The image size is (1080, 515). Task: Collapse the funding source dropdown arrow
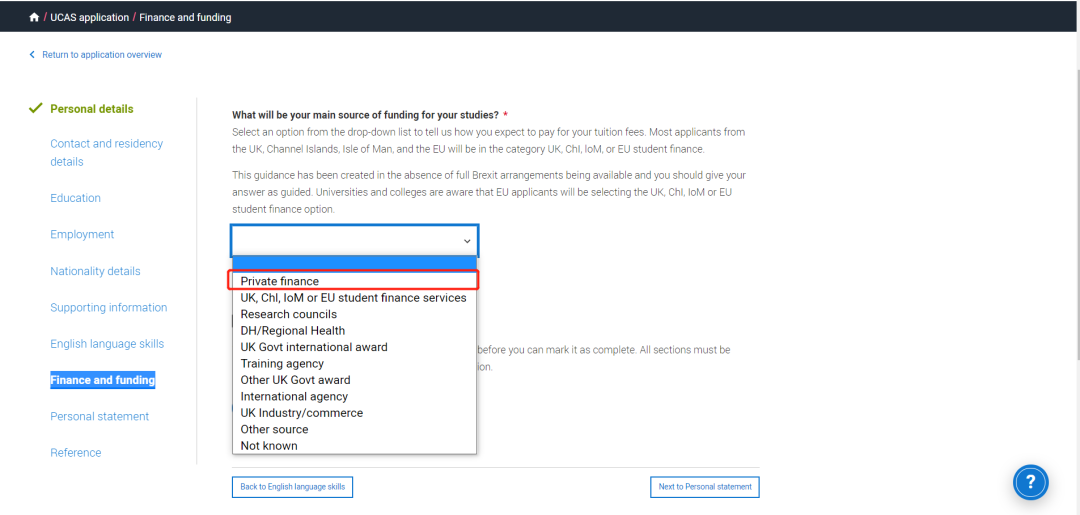coord(467,242)
